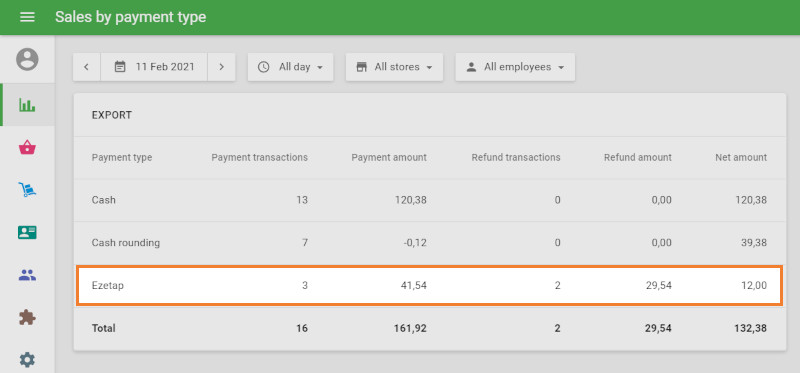
Task: Open the Reports bar chart icon
Action: (x=27, y=105)
